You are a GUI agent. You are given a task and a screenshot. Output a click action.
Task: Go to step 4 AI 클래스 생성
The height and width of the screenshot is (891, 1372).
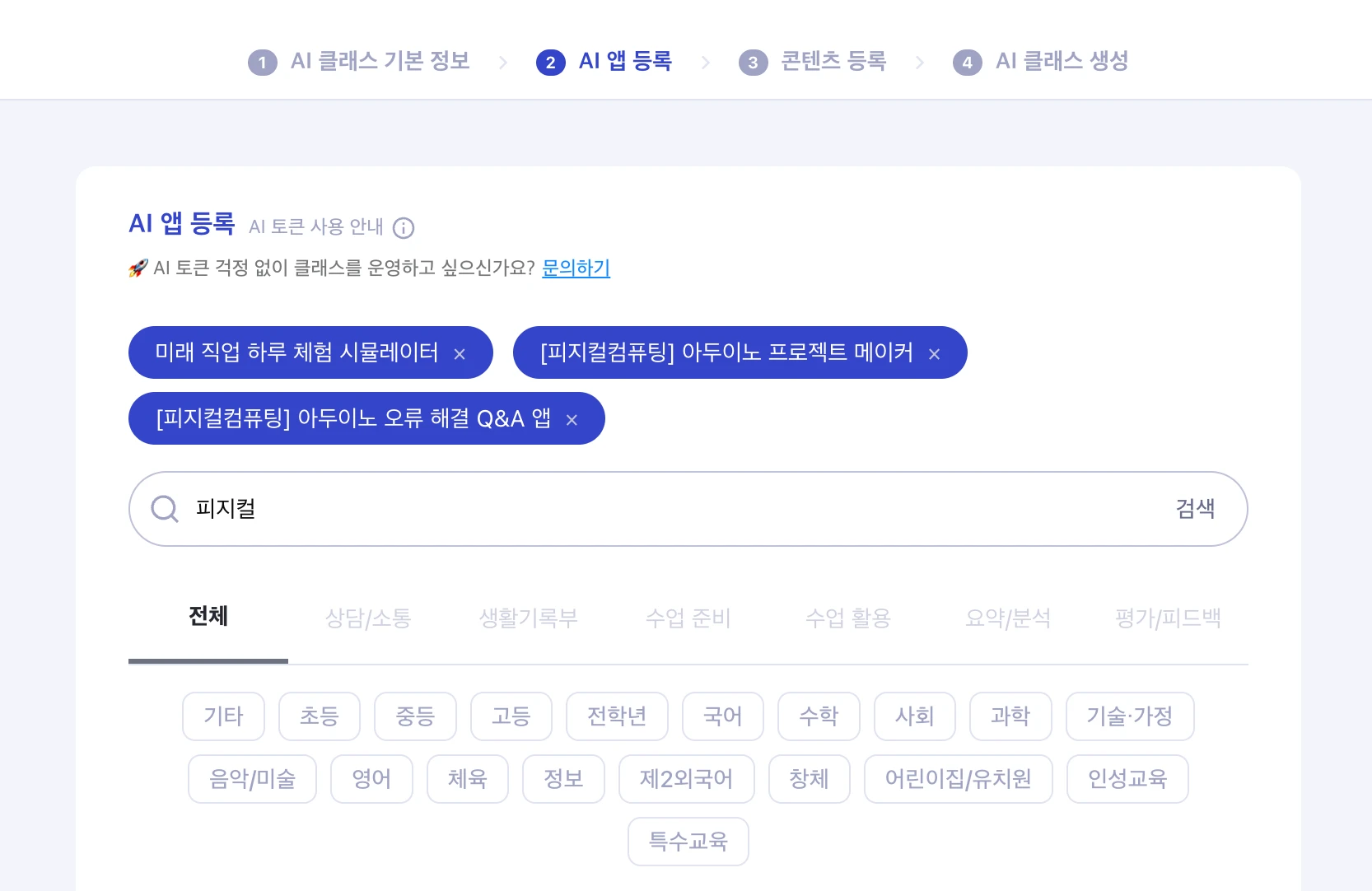(x=1040, y=62)
